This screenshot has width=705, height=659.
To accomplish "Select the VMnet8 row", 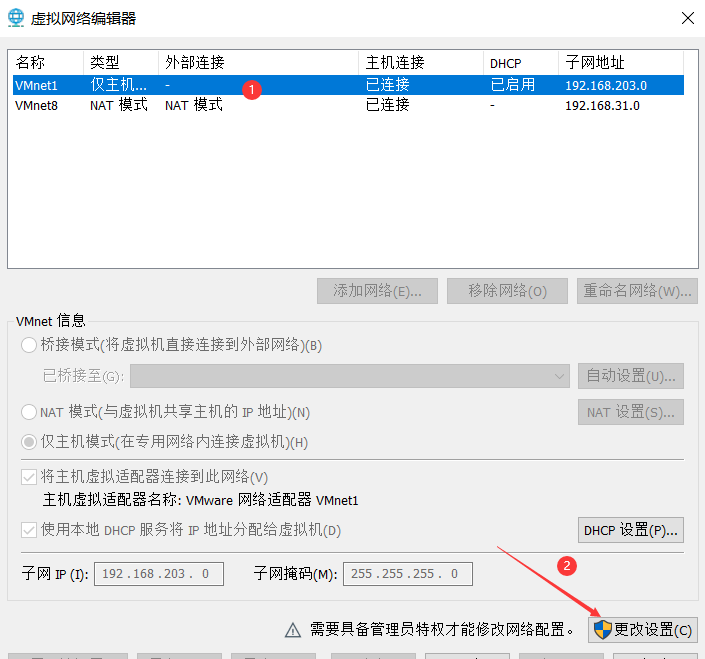I will click(348, 105).
